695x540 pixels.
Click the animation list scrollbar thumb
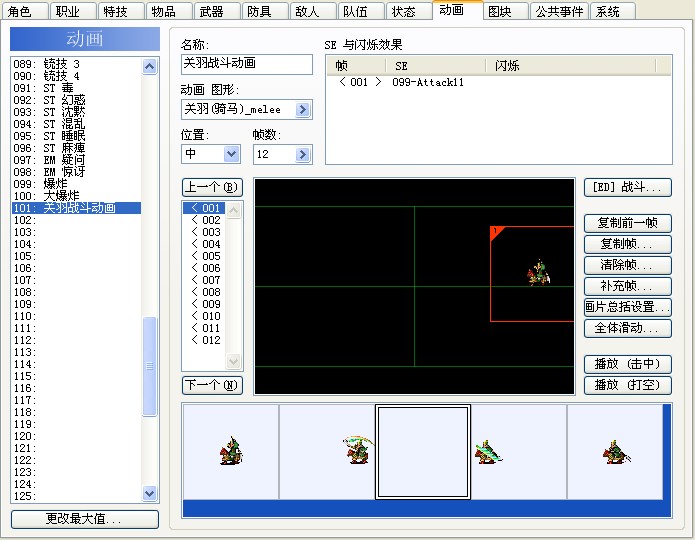tap(150, 366)
